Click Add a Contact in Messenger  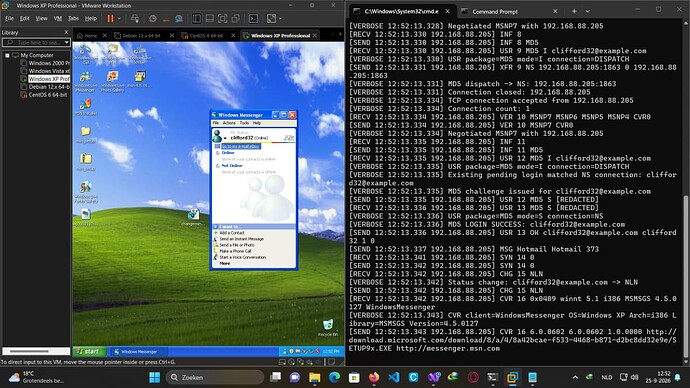(232, 233)
